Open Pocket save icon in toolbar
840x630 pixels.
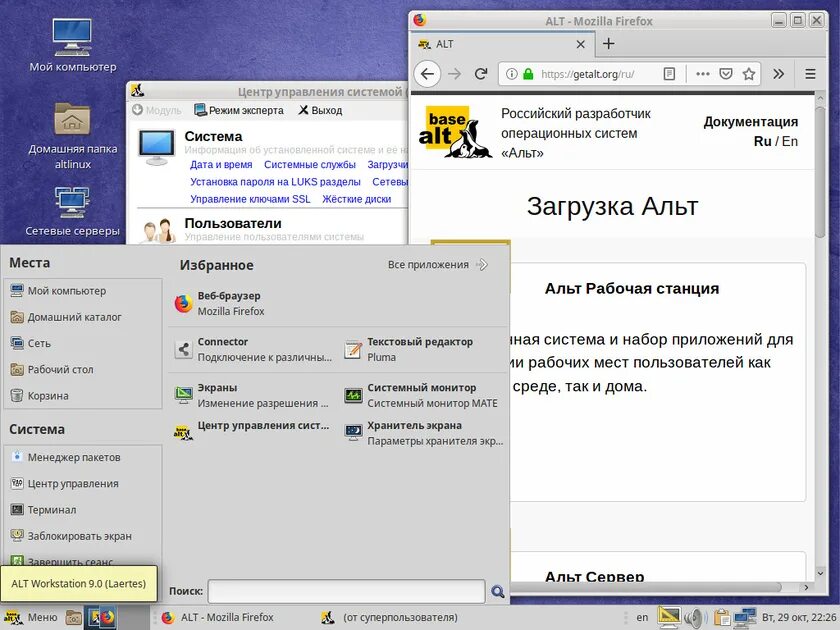click(726, 74)
